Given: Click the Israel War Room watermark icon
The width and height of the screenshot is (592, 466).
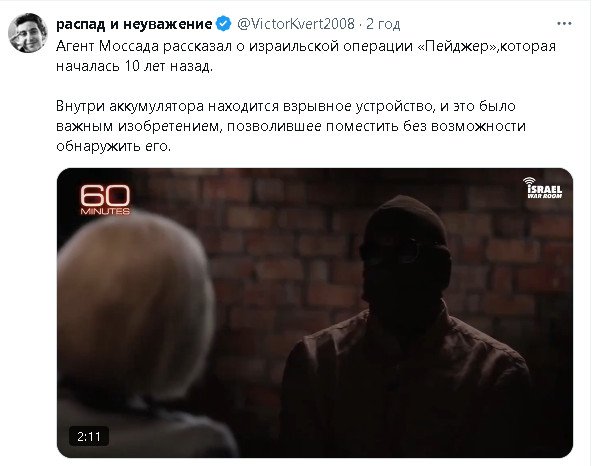Looking at the screenshot, I should [544, 188].
